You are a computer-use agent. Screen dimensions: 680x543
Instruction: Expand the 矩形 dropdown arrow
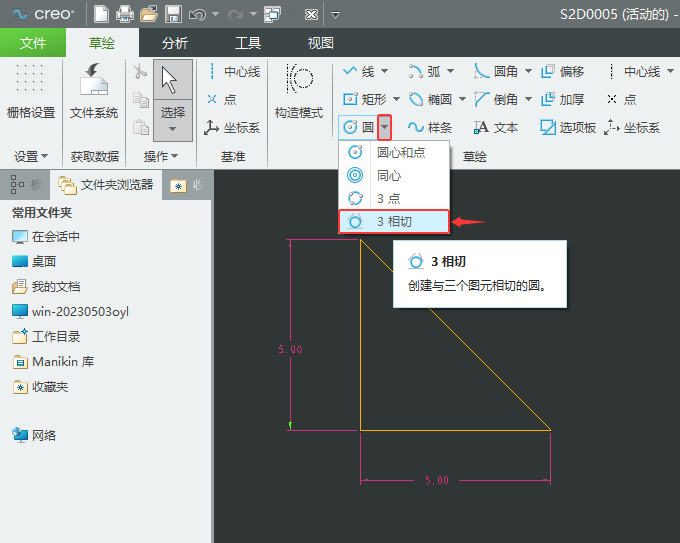pyautogui.click(x=396, y=99)
